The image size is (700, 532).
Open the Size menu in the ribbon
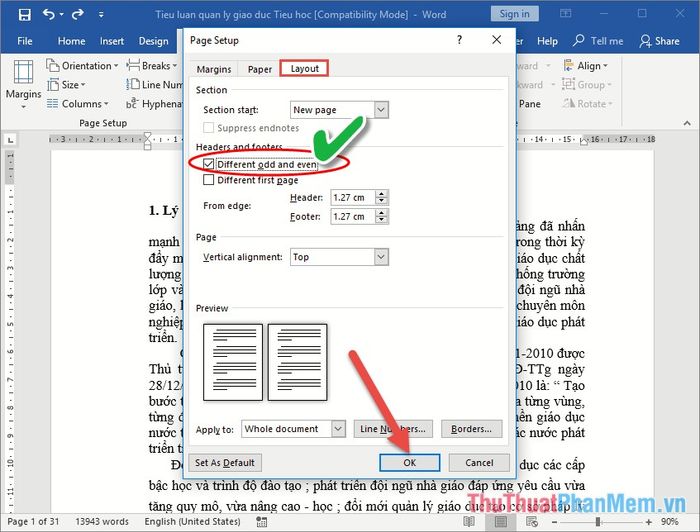[x=67, y=84]
